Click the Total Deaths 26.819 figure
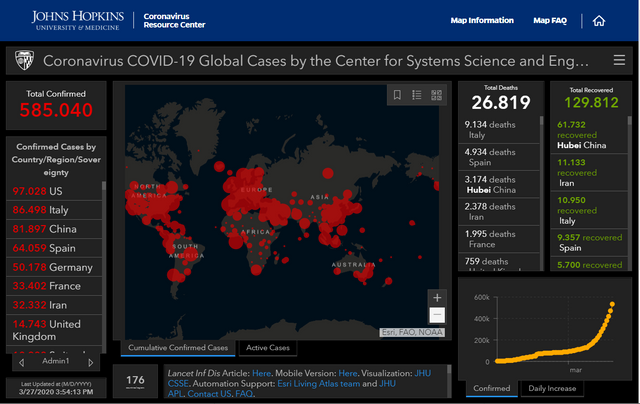 coord(501,102)
